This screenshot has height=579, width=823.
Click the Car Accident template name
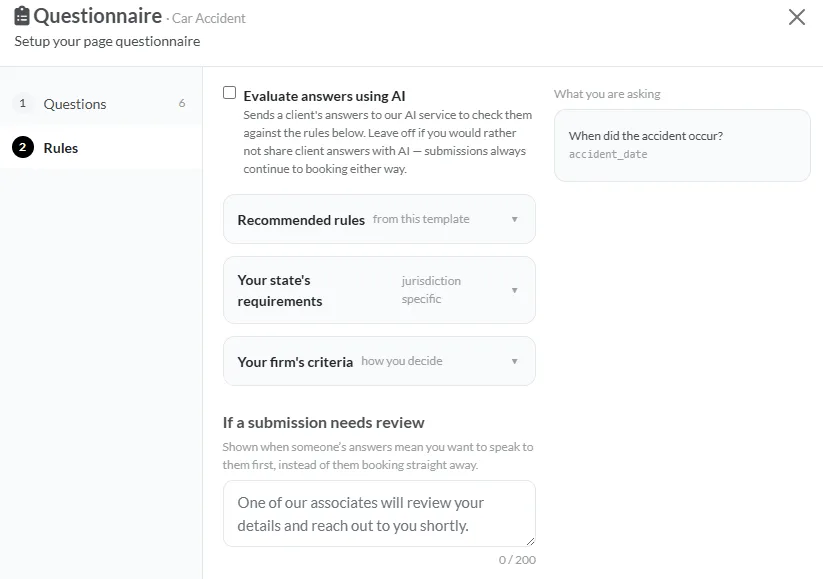click(x=209, y=18)
